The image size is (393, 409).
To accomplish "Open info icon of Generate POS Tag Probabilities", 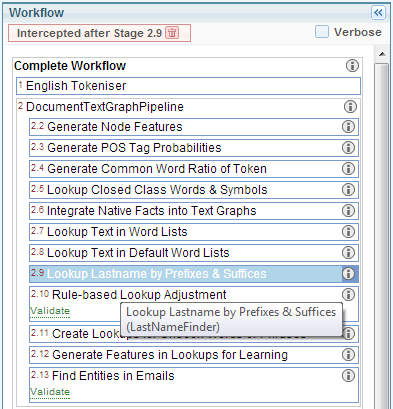I will 348,148.
